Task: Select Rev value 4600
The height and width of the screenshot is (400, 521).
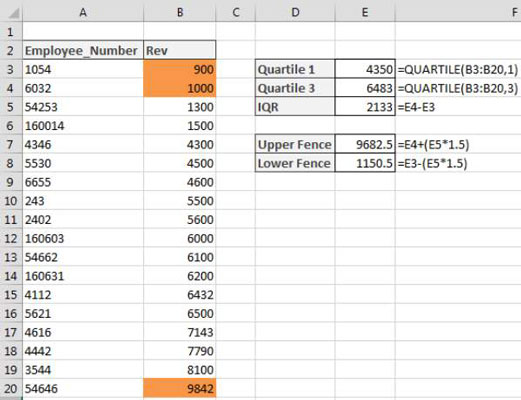Action: (180, 182)
